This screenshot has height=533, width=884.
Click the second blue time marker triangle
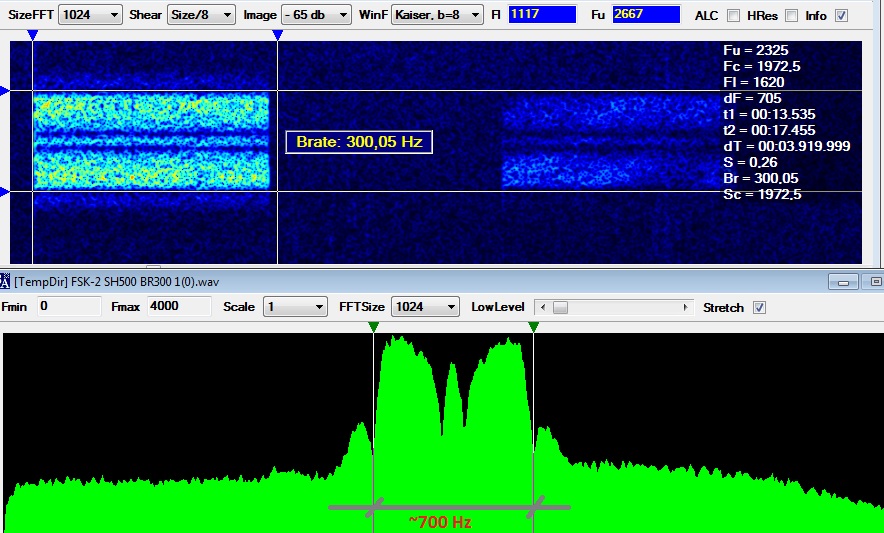point(277,36)
